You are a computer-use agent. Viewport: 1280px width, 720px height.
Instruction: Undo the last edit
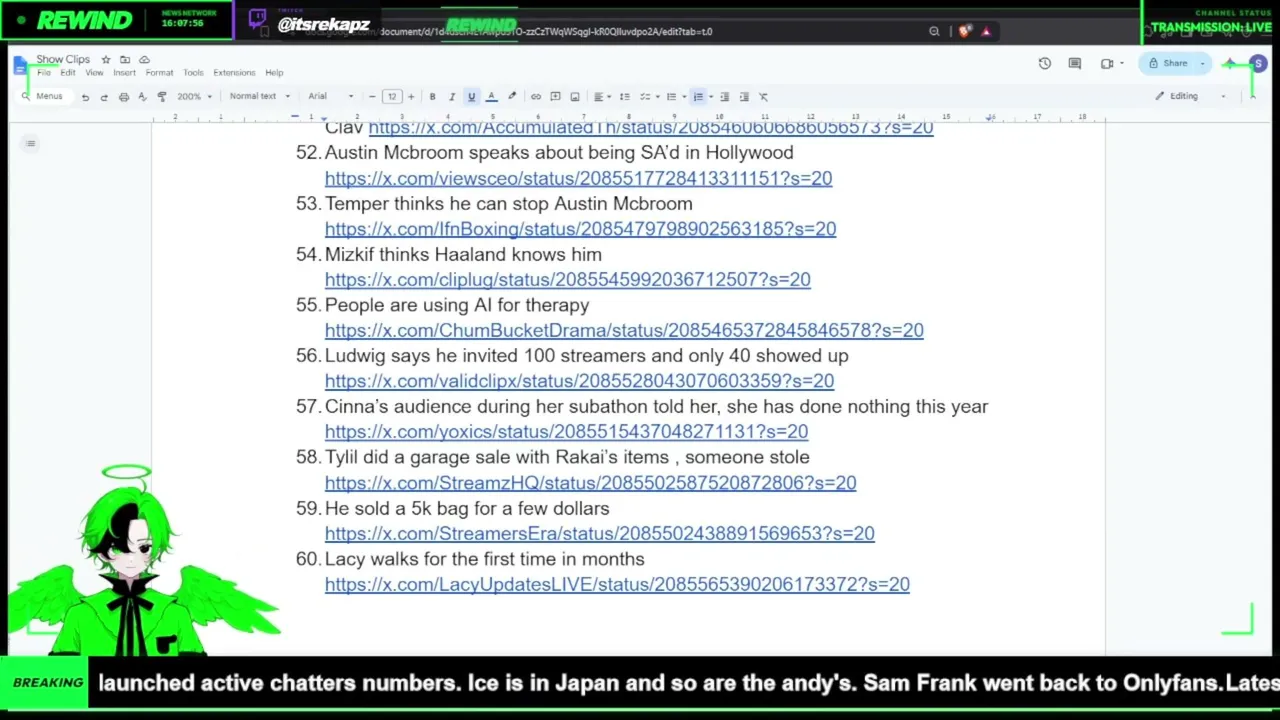coord(85,97)
